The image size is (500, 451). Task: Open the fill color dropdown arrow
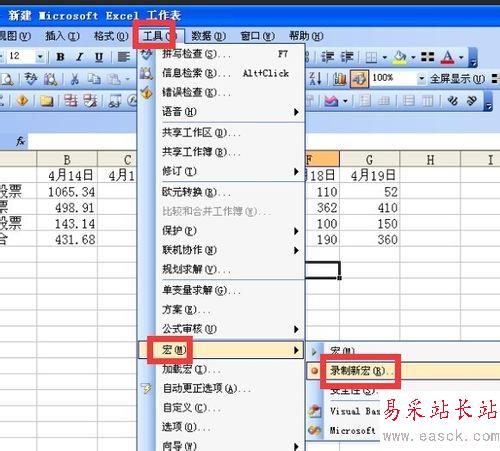click(413, 58)
